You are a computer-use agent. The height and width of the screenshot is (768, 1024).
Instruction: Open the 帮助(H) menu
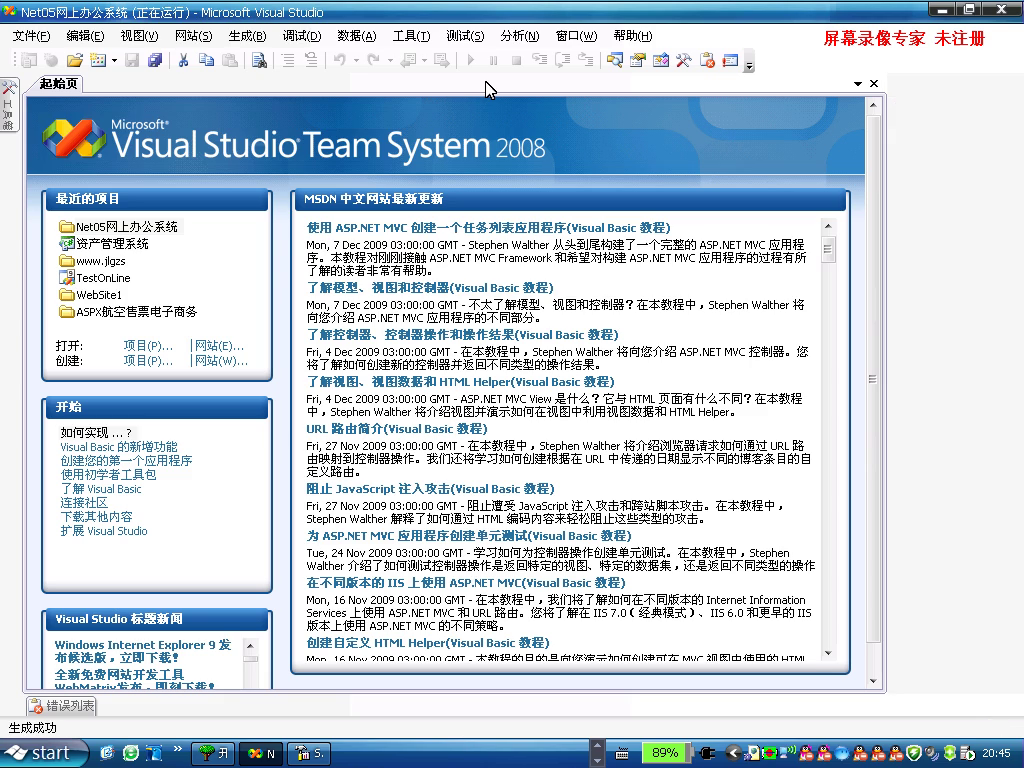(x=633, y=36)
